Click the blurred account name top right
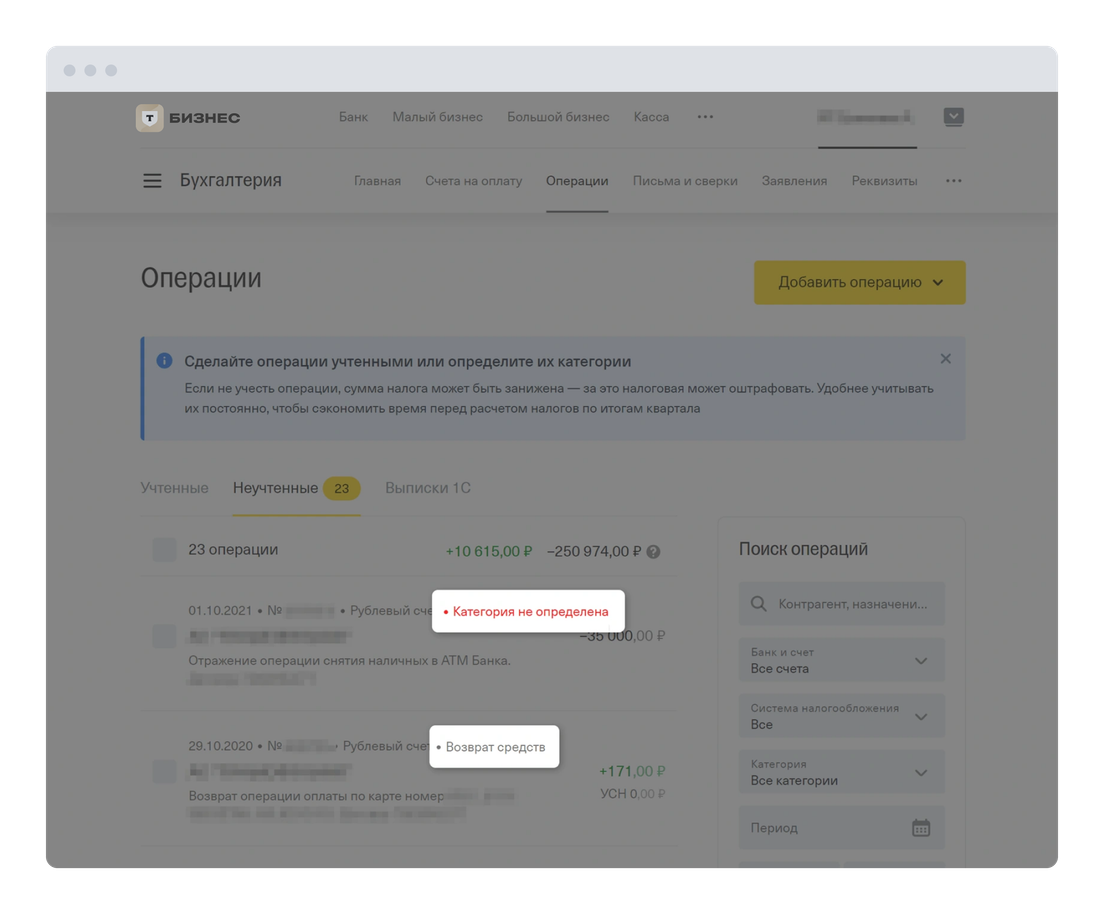Viewport: 1104px width, 914px height. tap(866, 117)
